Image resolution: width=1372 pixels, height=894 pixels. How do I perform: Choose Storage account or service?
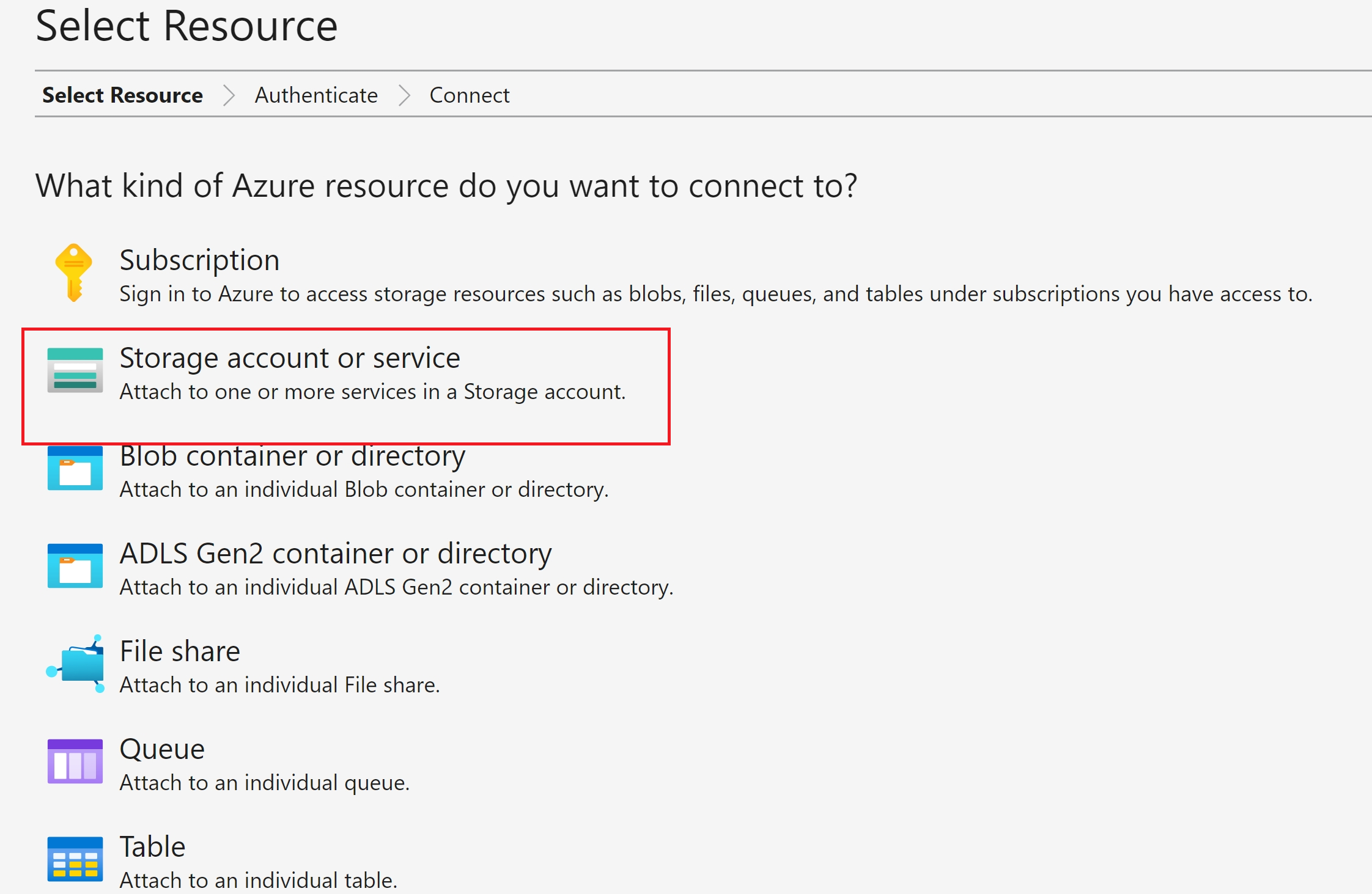pyautogui.click(x=290, y=358)
